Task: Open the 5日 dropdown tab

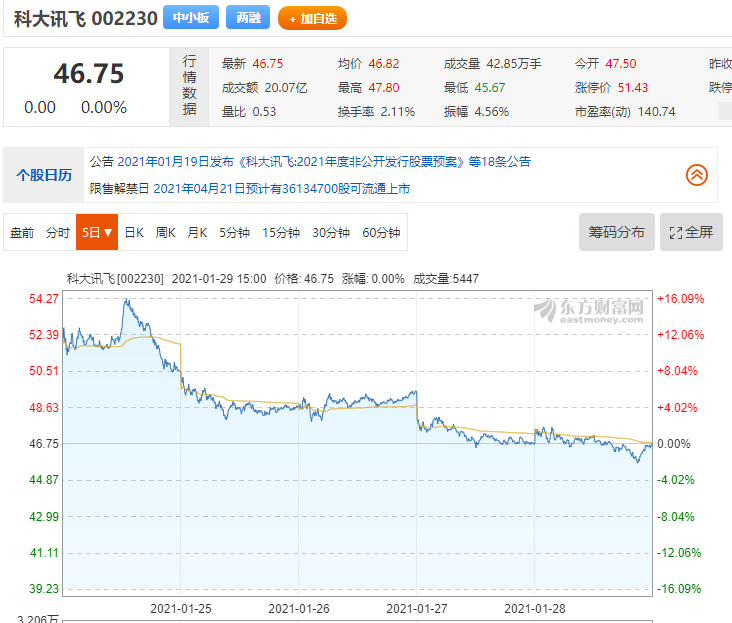Action: (x=97, y=232)
